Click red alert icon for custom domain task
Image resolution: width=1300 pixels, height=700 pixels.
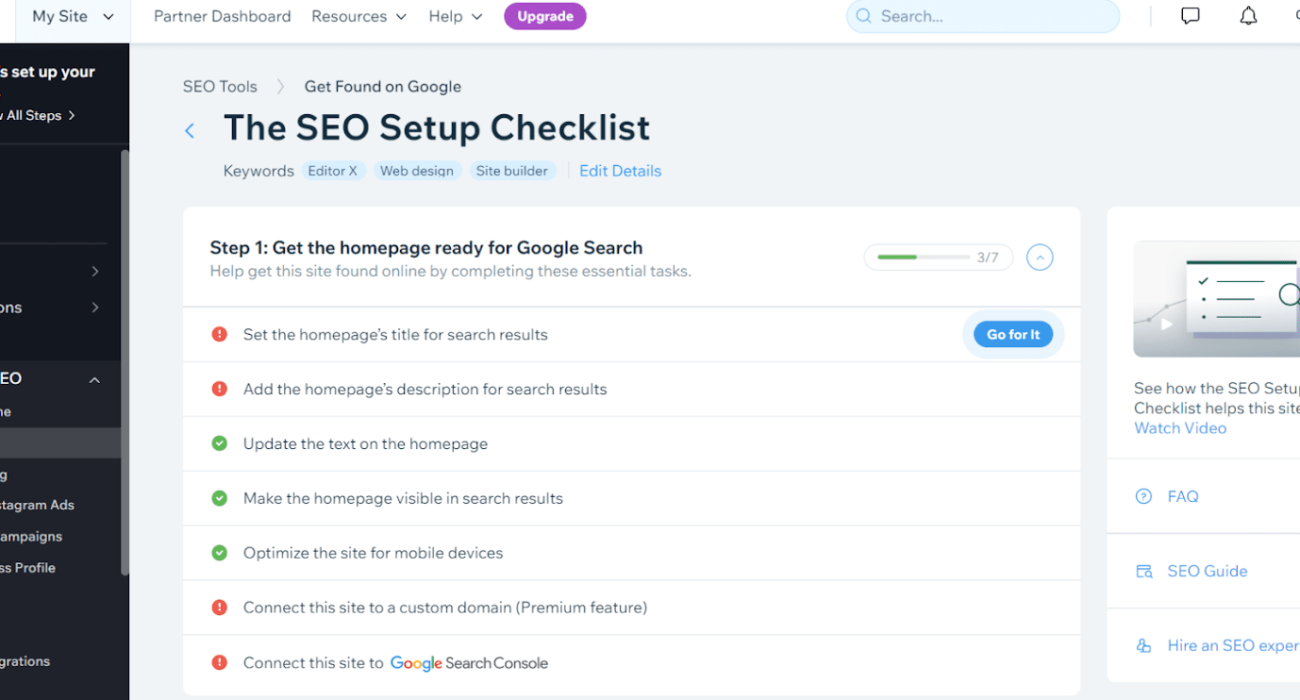220,607
